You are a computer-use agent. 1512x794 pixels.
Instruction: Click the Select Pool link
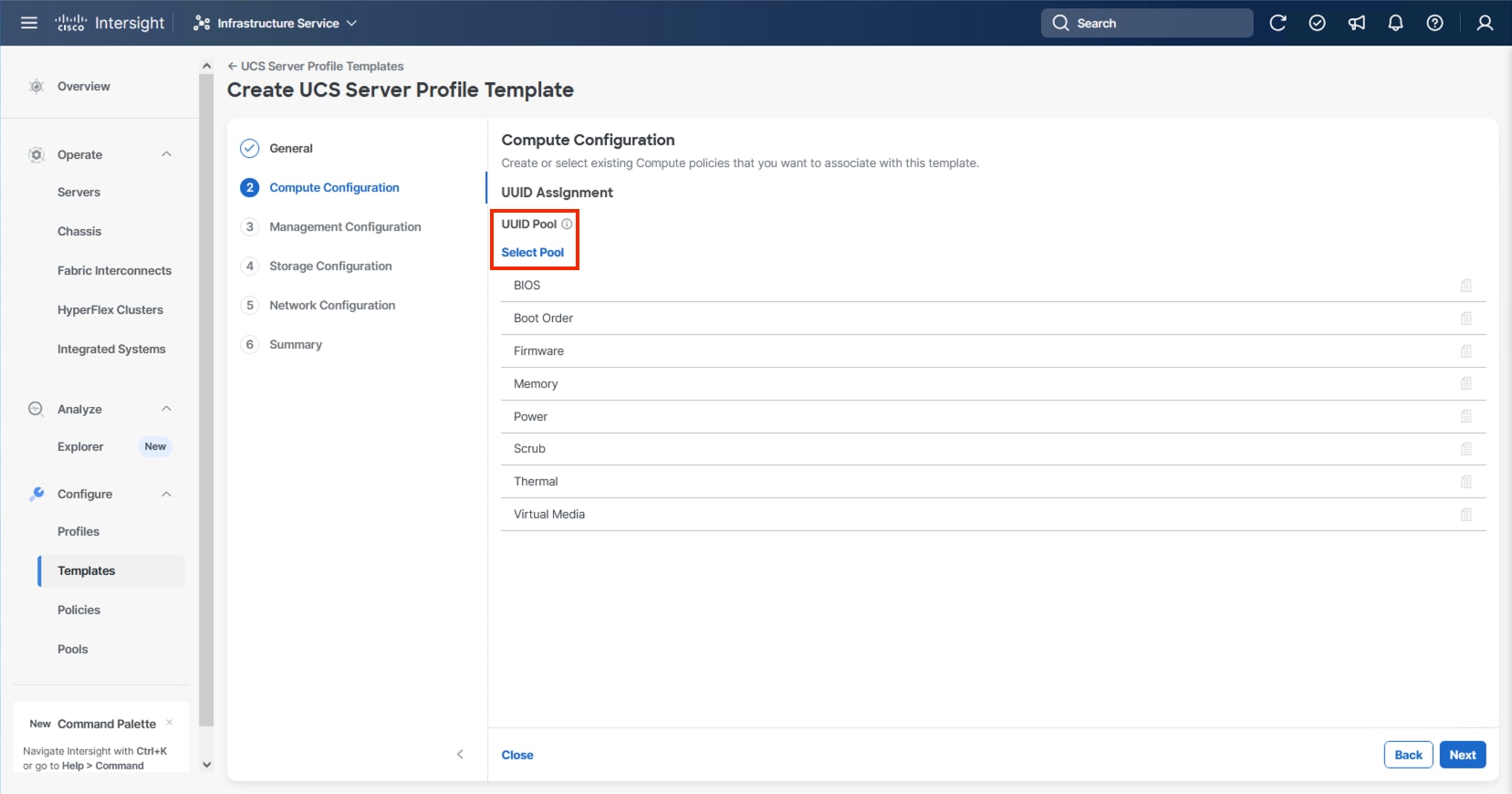(532, 252)
